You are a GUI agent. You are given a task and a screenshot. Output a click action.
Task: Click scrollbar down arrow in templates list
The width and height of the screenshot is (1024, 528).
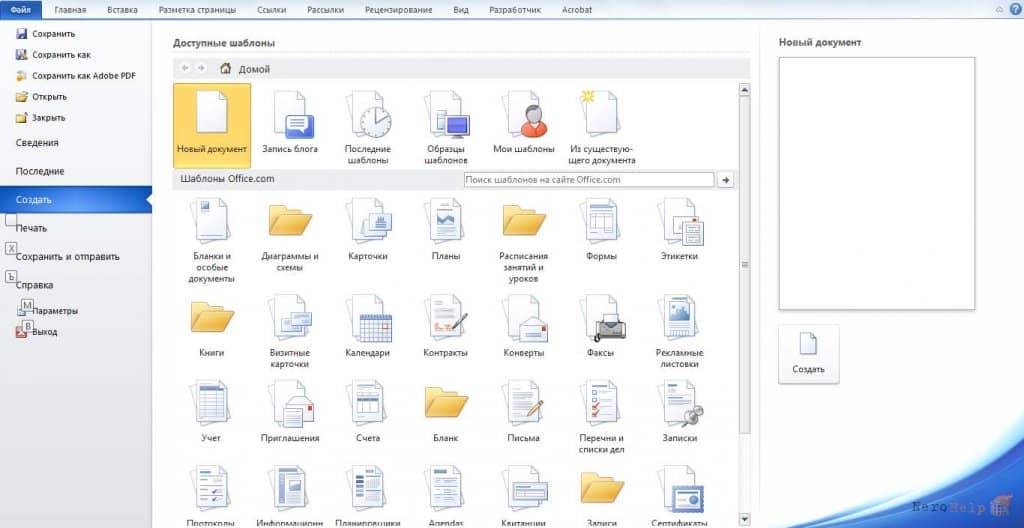744,520
